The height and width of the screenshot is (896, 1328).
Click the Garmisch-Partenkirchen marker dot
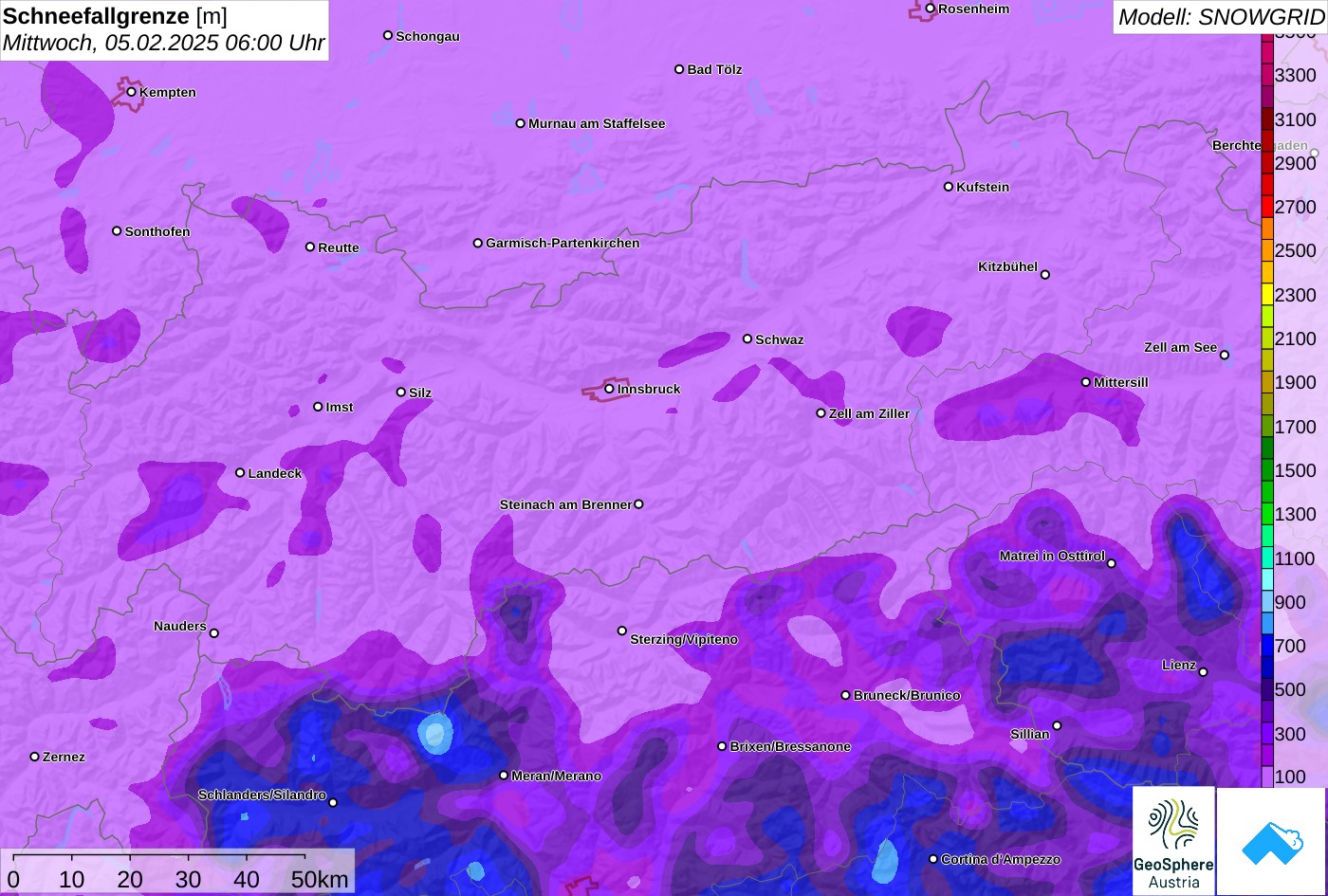click(x=478, y=244)
